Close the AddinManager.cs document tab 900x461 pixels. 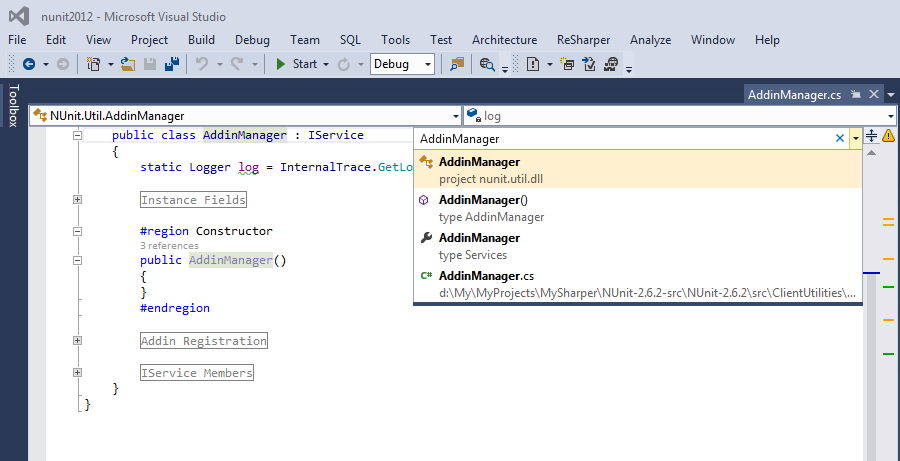(x=874, y=95)
